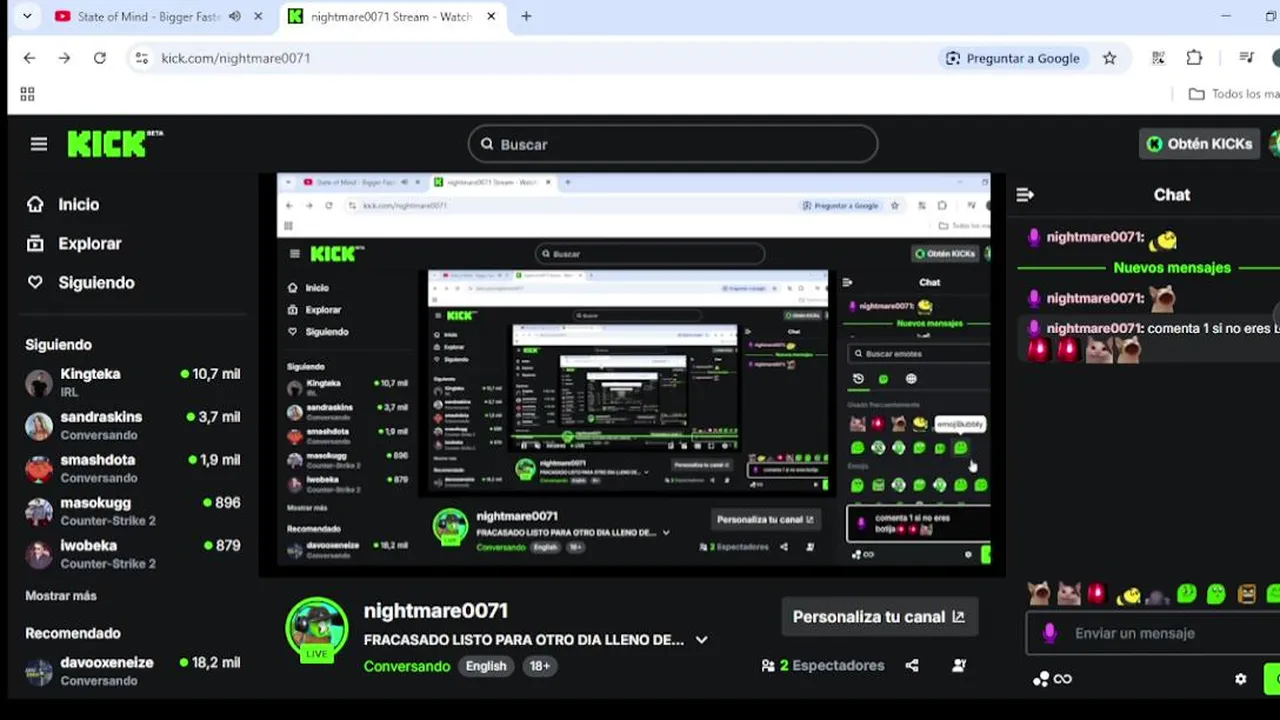
Task: Insert the yellow bee quick emote
Action: [1128, 595]
